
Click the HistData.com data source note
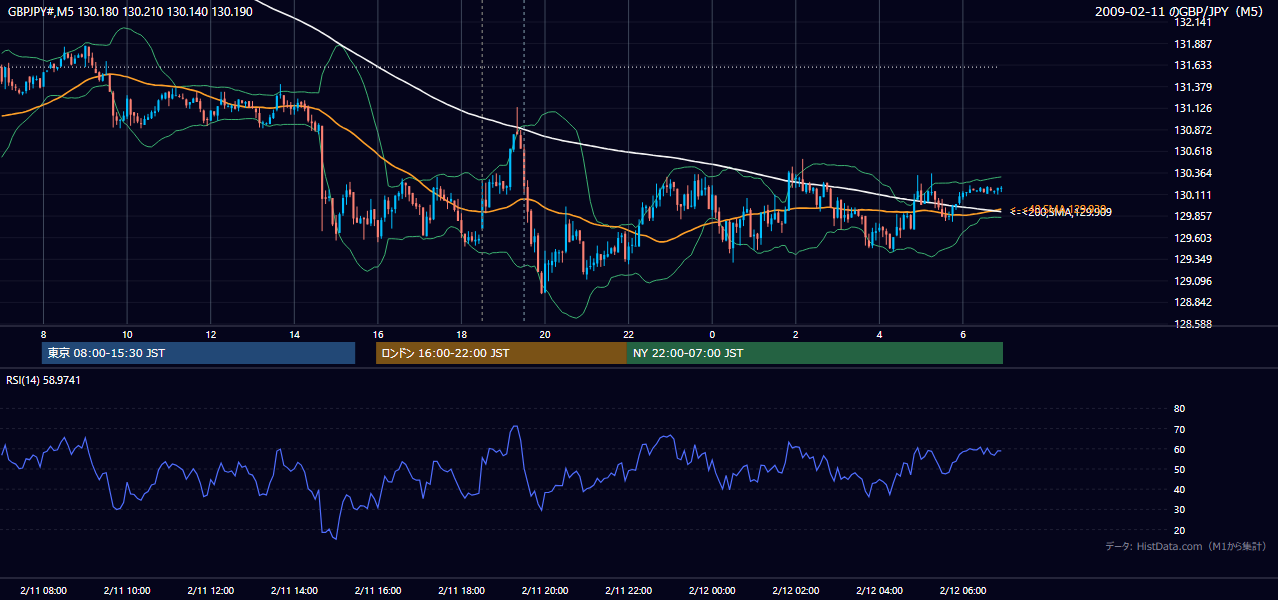point(1185,546)
